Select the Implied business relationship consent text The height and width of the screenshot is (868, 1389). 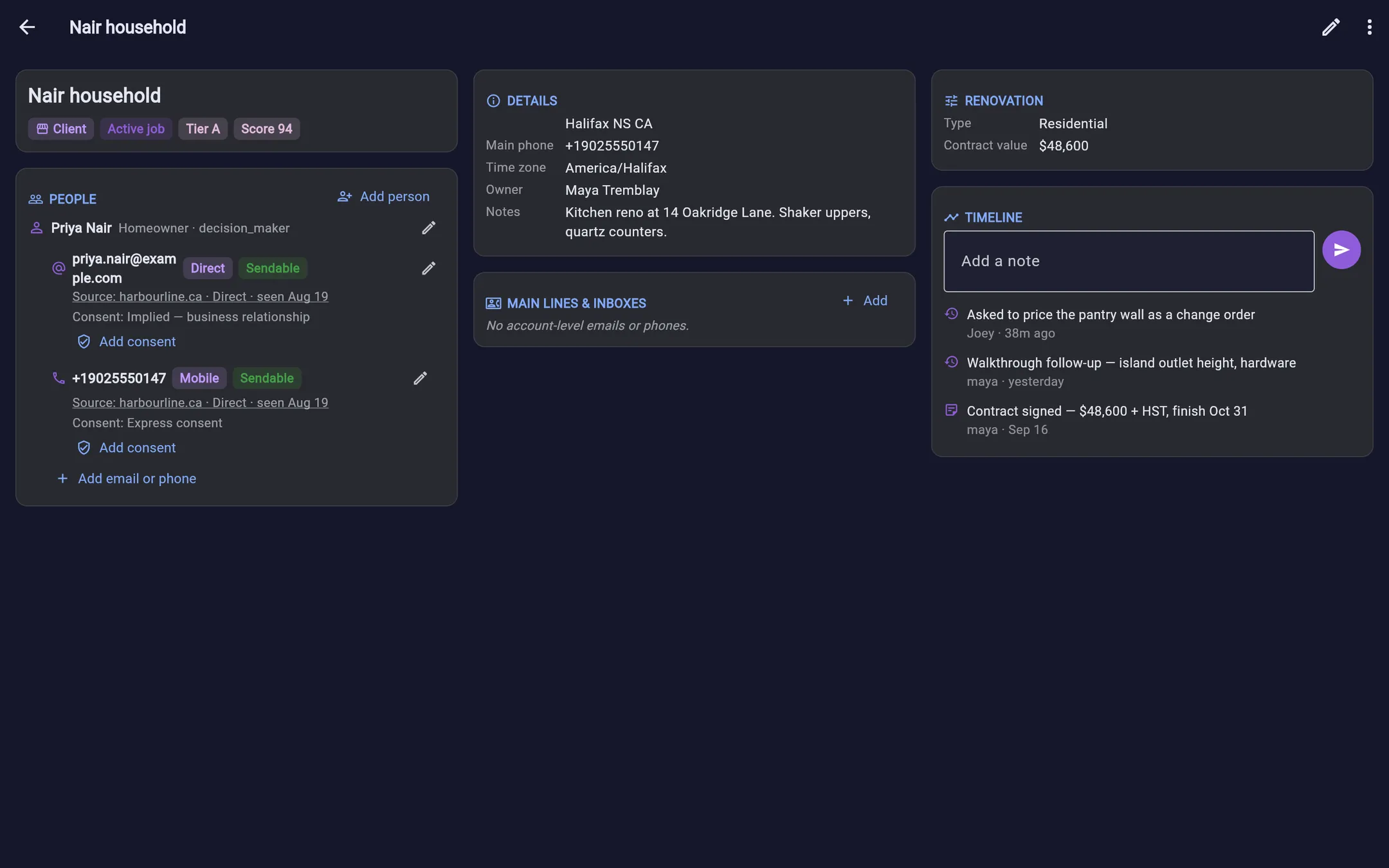[x=191, y=317]
